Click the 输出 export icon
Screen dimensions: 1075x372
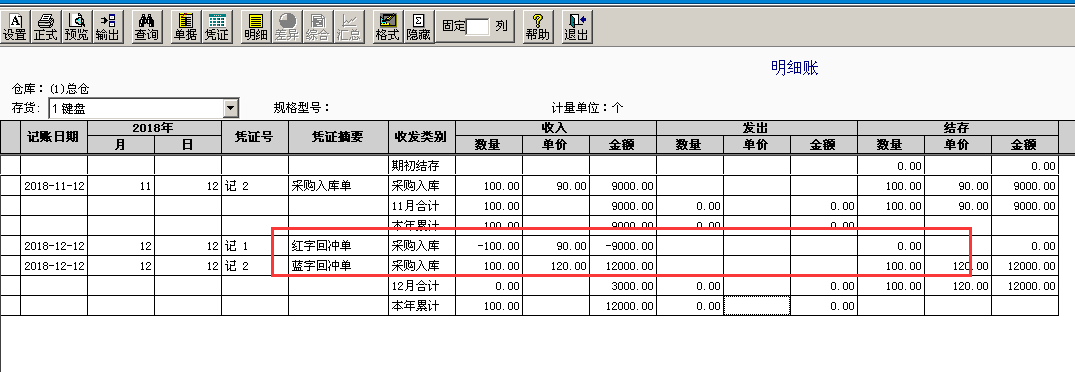107,27
